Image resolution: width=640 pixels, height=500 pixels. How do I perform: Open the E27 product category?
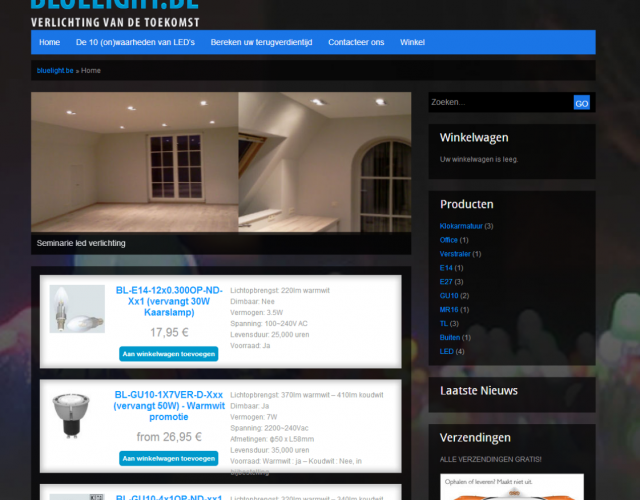coord(446,282)
